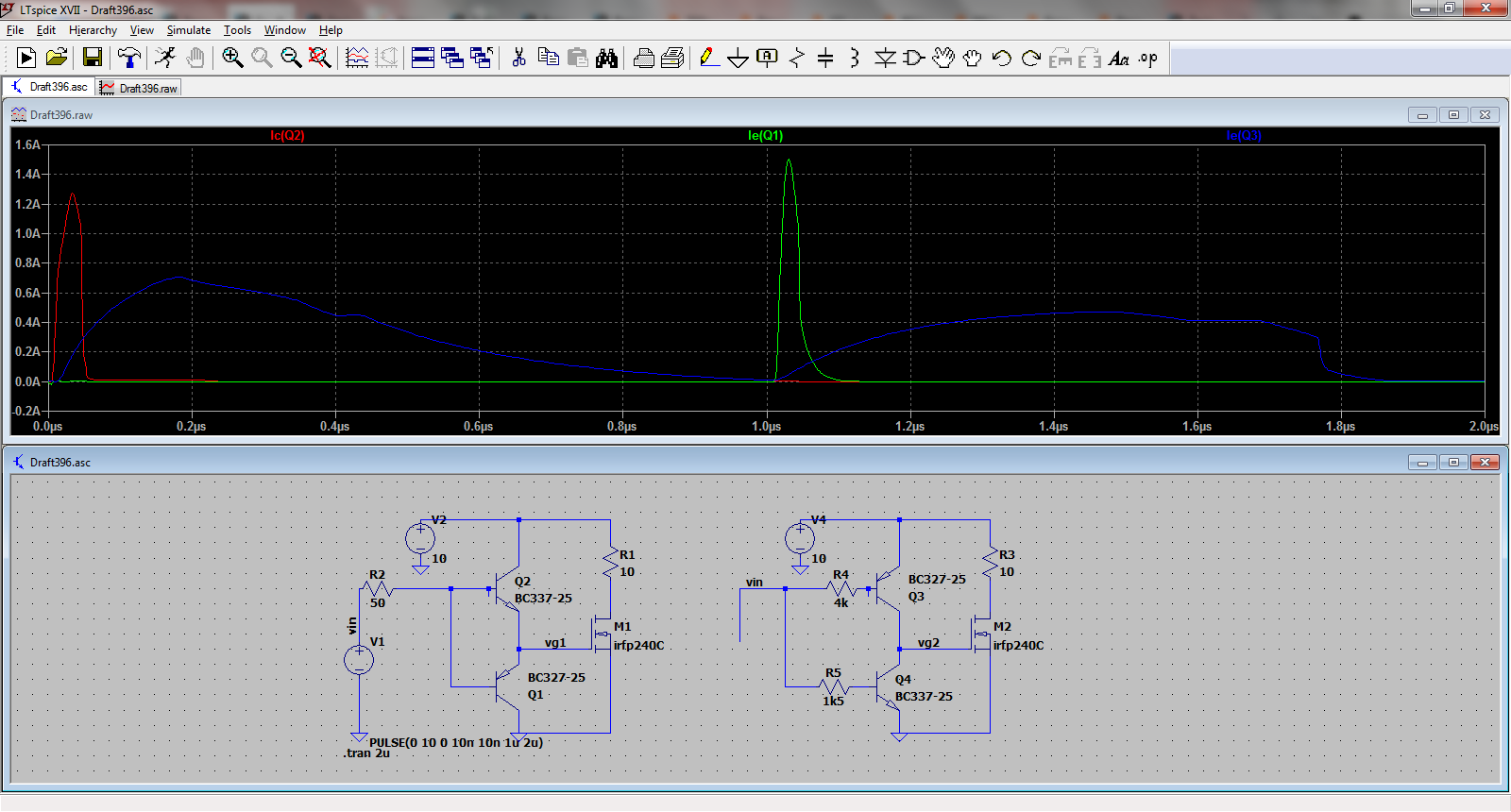Place a ground symbol from the toolbar
The width and height of the screenshot is (1511, 812).
click(x=739, y=59)
